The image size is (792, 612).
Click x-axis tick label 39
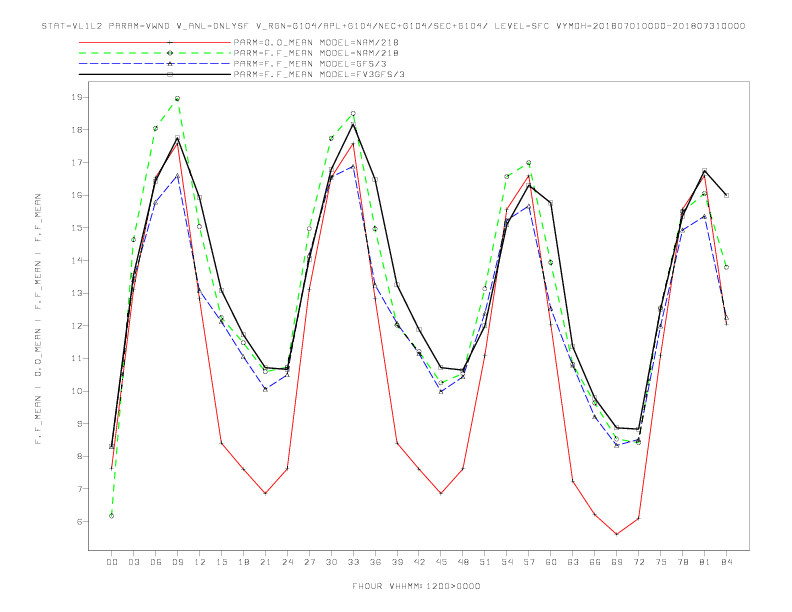tap(397, 562)
